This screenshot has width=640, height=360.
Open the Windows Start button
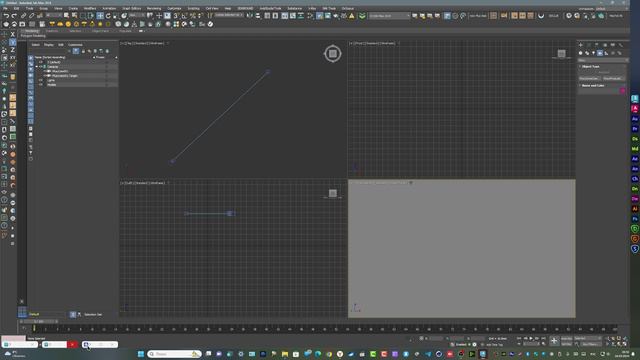[141, 354]
